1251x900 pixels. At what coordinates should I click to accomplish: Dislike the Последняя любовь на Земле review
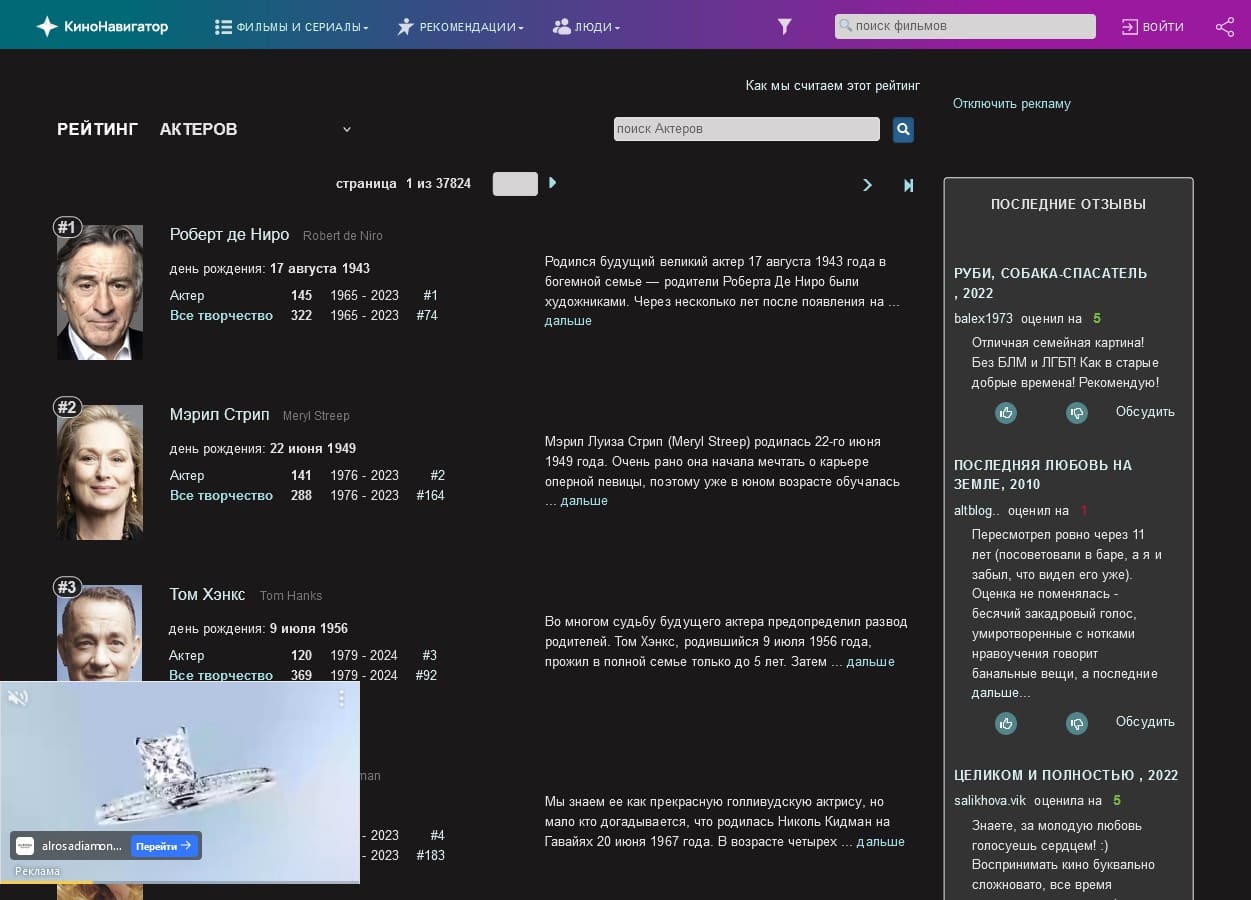[1076, 722]
